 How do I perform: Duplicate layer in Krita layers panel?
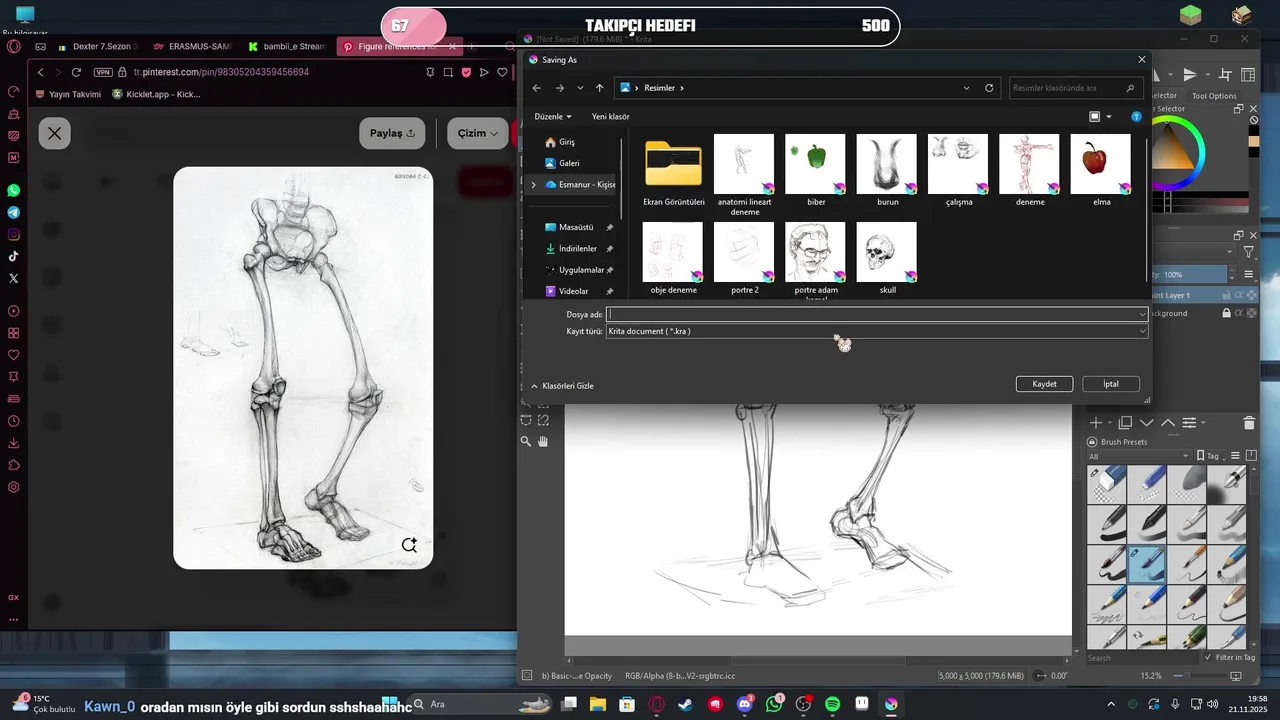point(1125,423)
